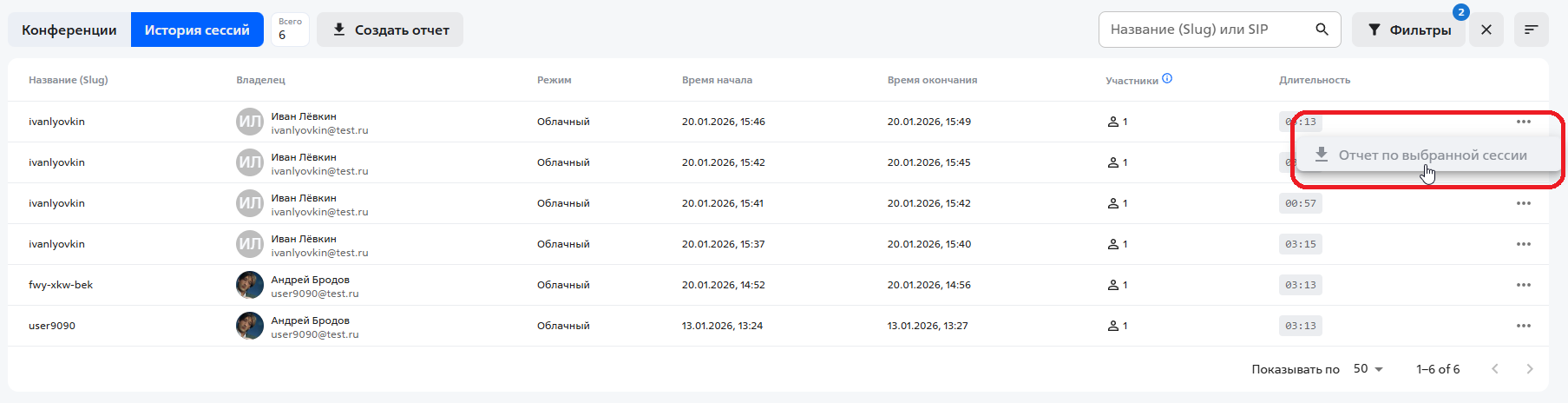Click end time 20.01.2026, 15:40
The height and width of the screenshot is (403, 1568).
929,244
